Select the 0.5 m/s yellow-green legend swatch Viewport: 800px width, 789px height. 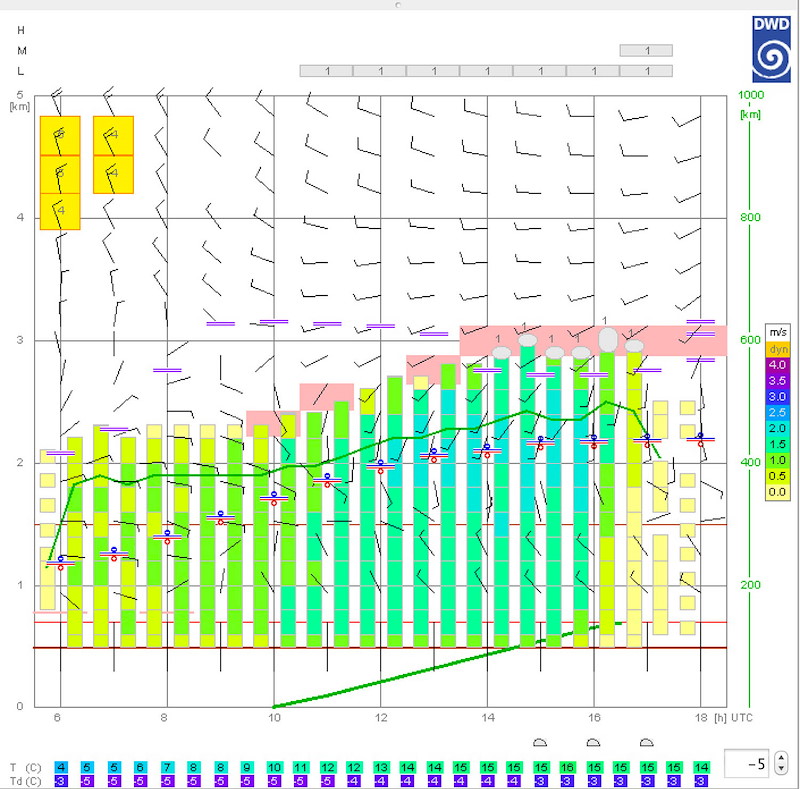pyautogui.click(x=778, y=476)
